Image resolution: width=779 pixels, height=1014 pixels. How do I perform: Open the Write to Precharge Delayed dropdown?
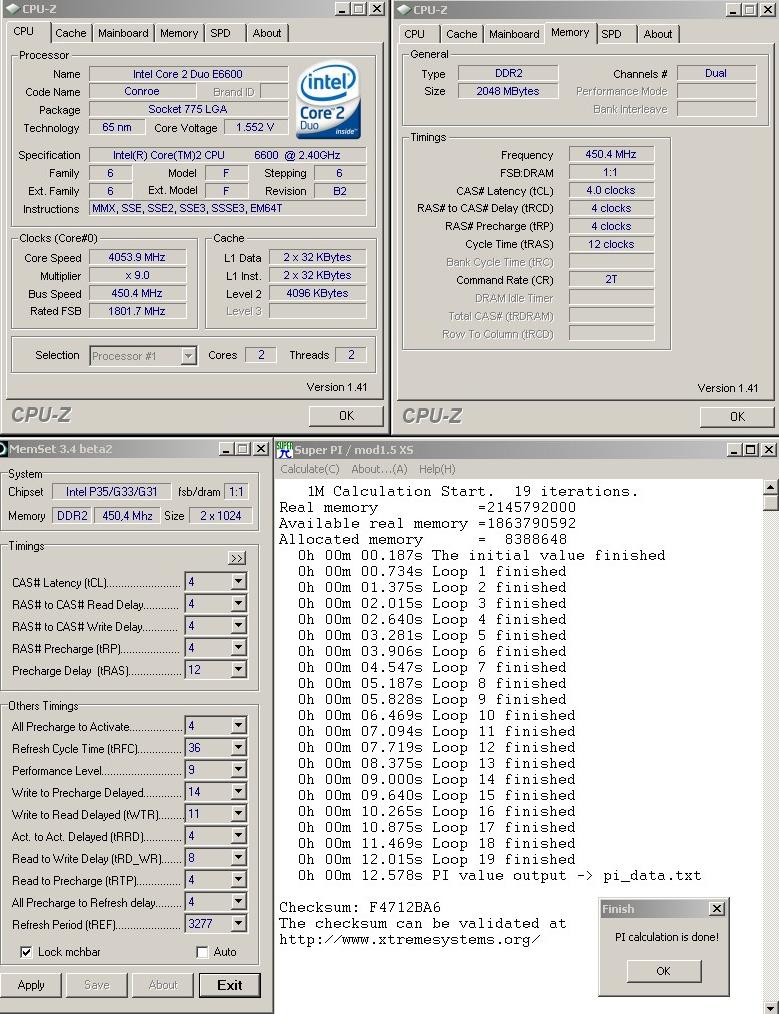[x=239, y=792]
